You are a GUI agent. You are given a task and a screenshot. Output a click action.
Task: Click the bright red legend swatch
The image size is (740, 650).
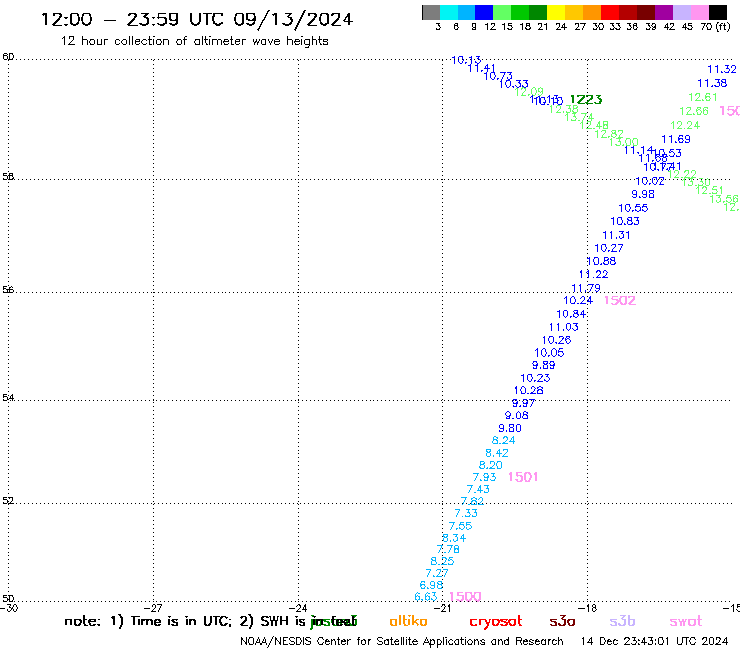pos(610,12)
